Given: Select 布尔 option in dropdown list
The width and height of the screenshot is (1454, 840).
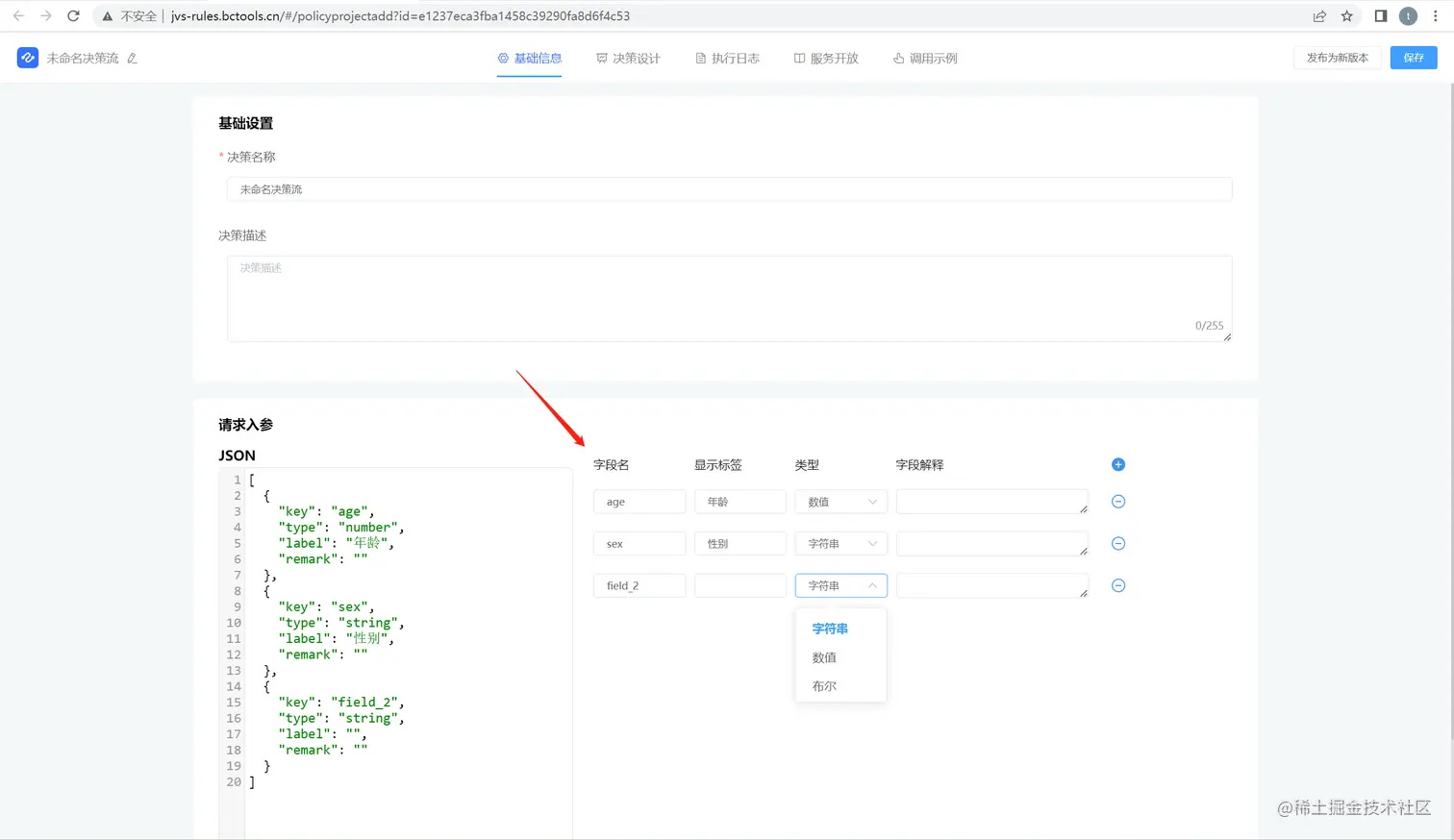Looking at the screenshot, I should point(840,686).
